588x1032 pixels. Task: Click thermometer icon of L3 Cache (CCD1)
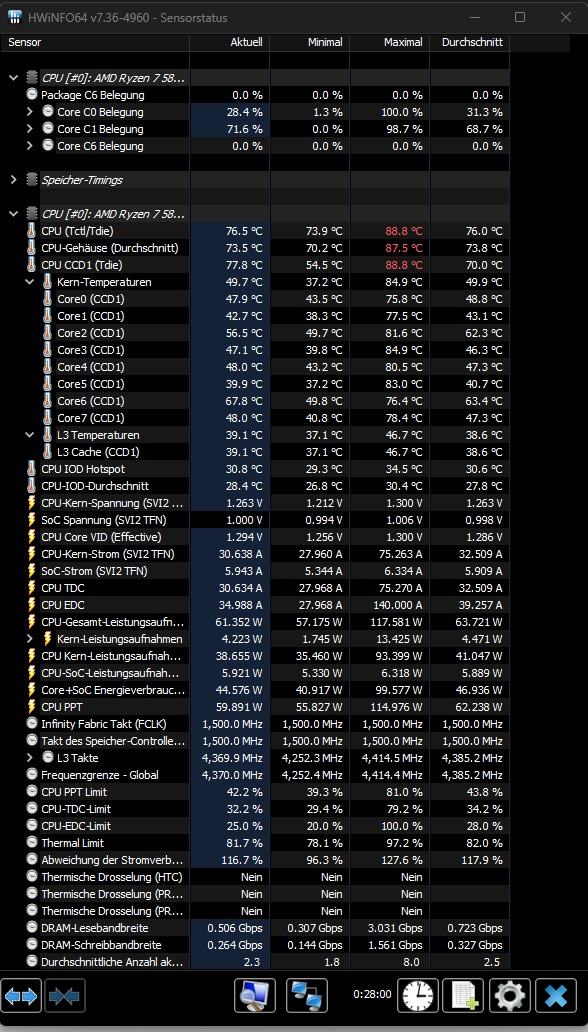pyautogui.click(x=47, y=452)
